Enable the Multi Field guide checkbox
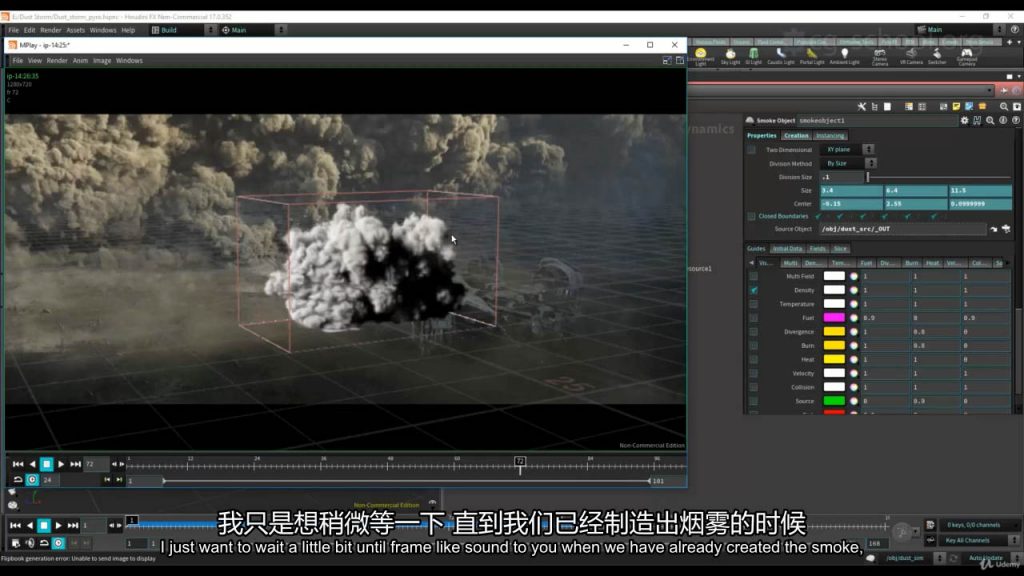Image resolution: width=1024 pixels, height=576 pixels. [x=754, y=276]
